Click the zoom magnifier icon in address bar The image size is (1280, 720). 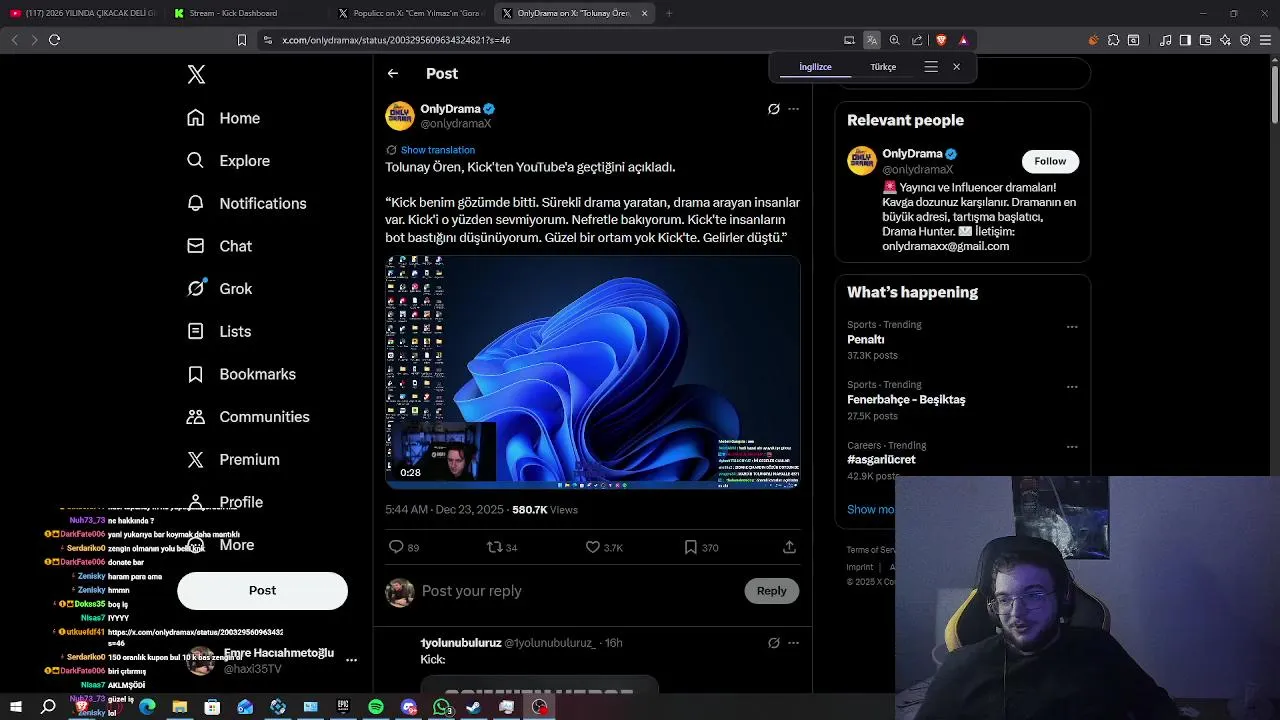895,40
